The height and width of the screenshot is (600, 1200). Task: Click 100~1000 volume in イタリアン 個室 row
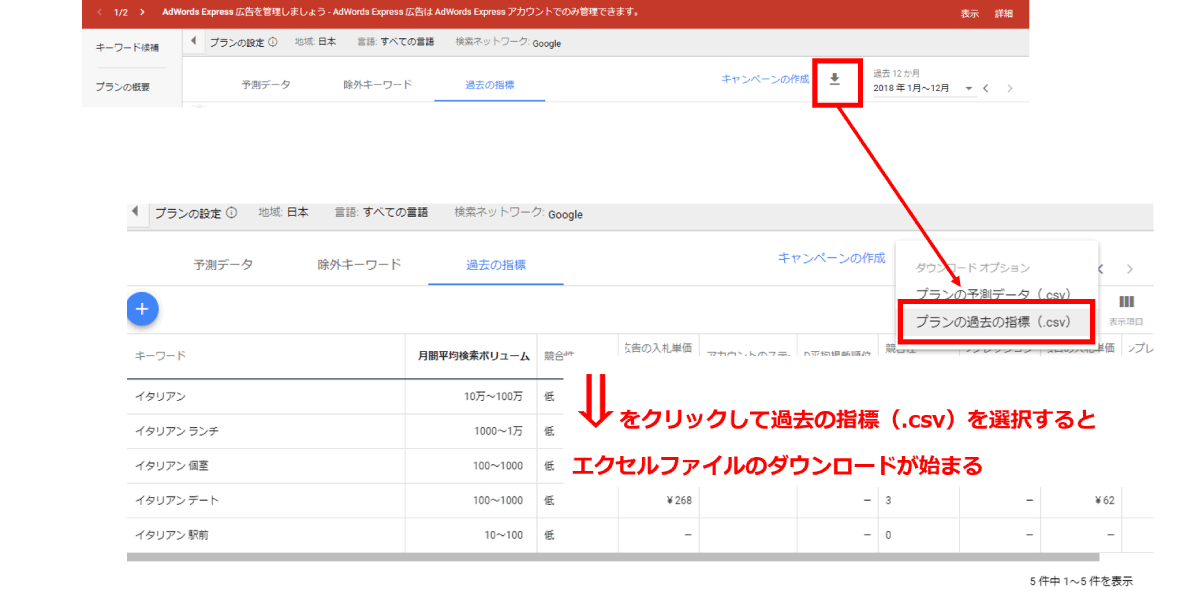pos(499,466)
